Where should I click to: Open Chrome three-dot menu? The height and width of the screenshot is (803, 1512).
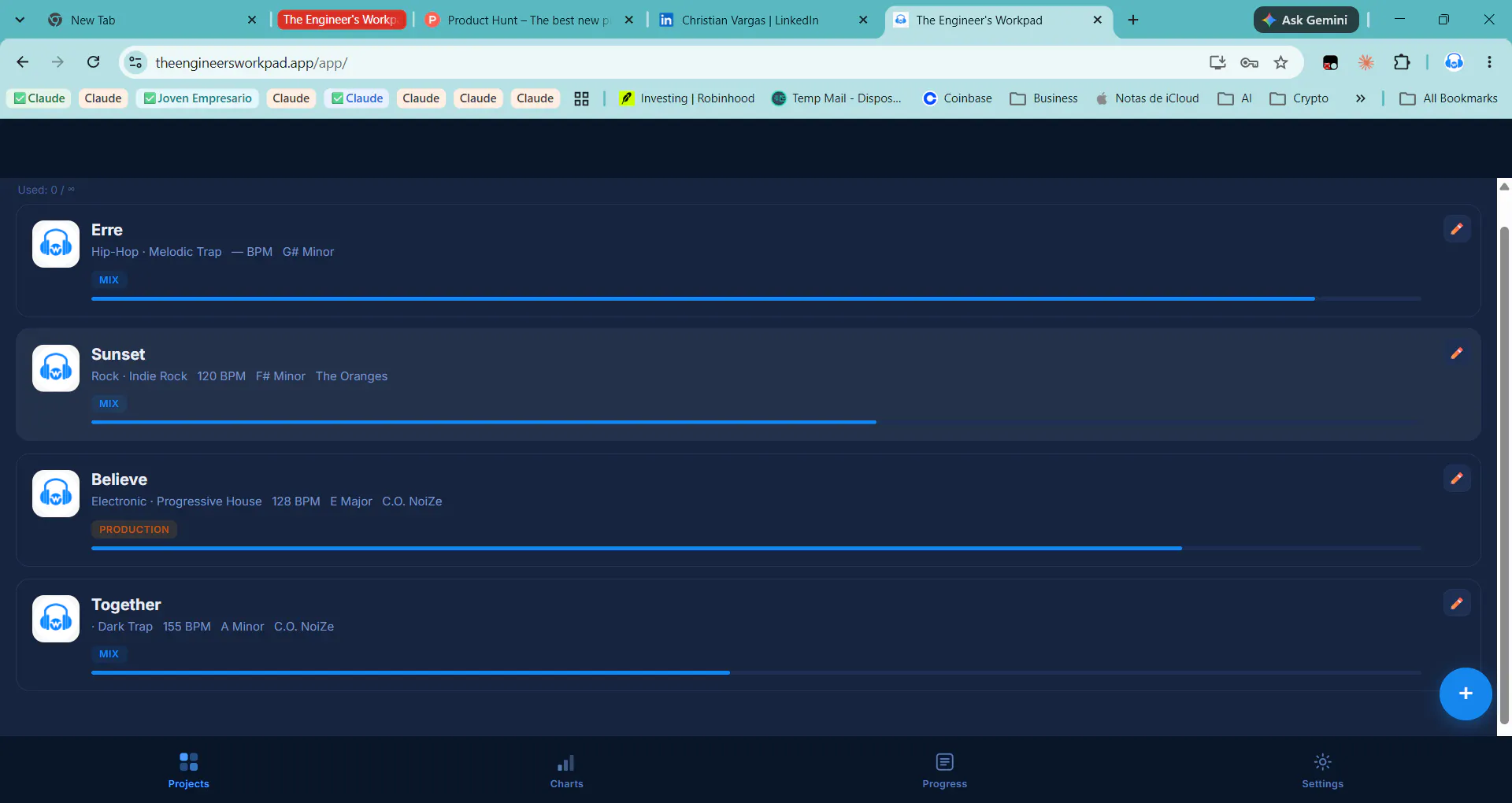coord(1489,62)
